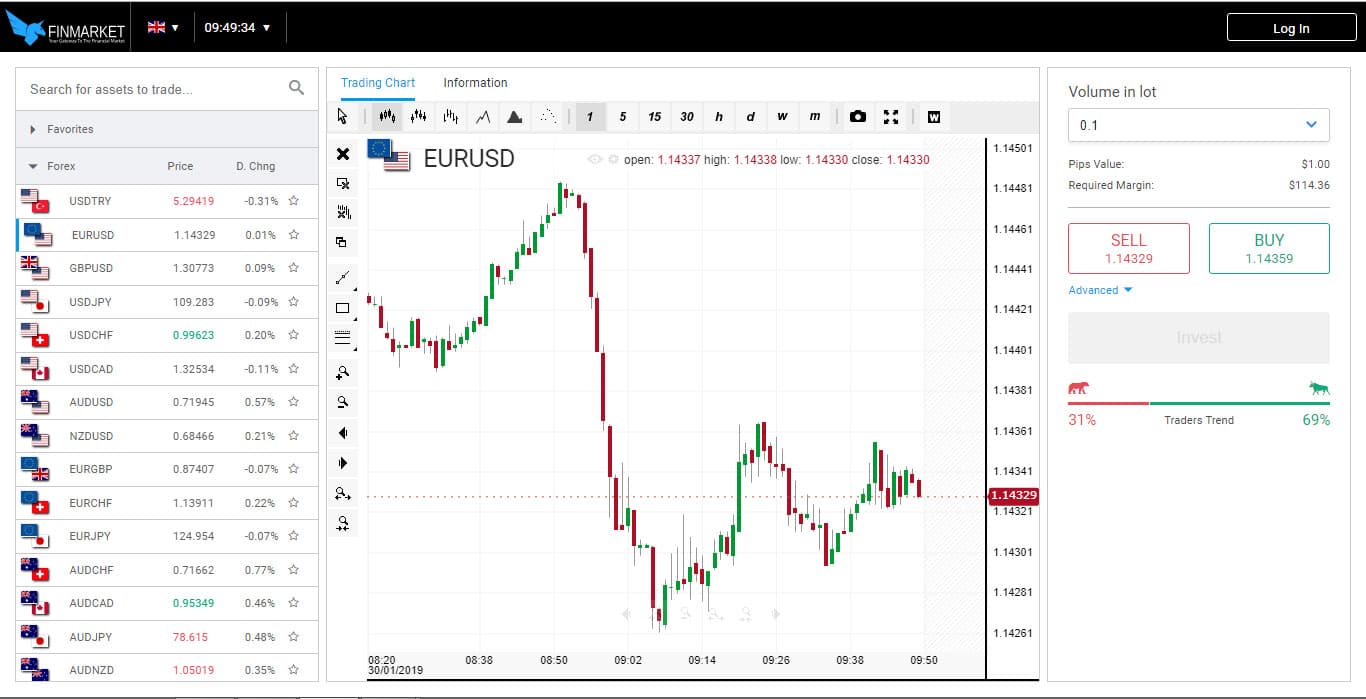This screenshot has width=1366, height=699.
Task: Click the overlapping-squares tool in left toolbar
Action: click(x=343, y=242)
